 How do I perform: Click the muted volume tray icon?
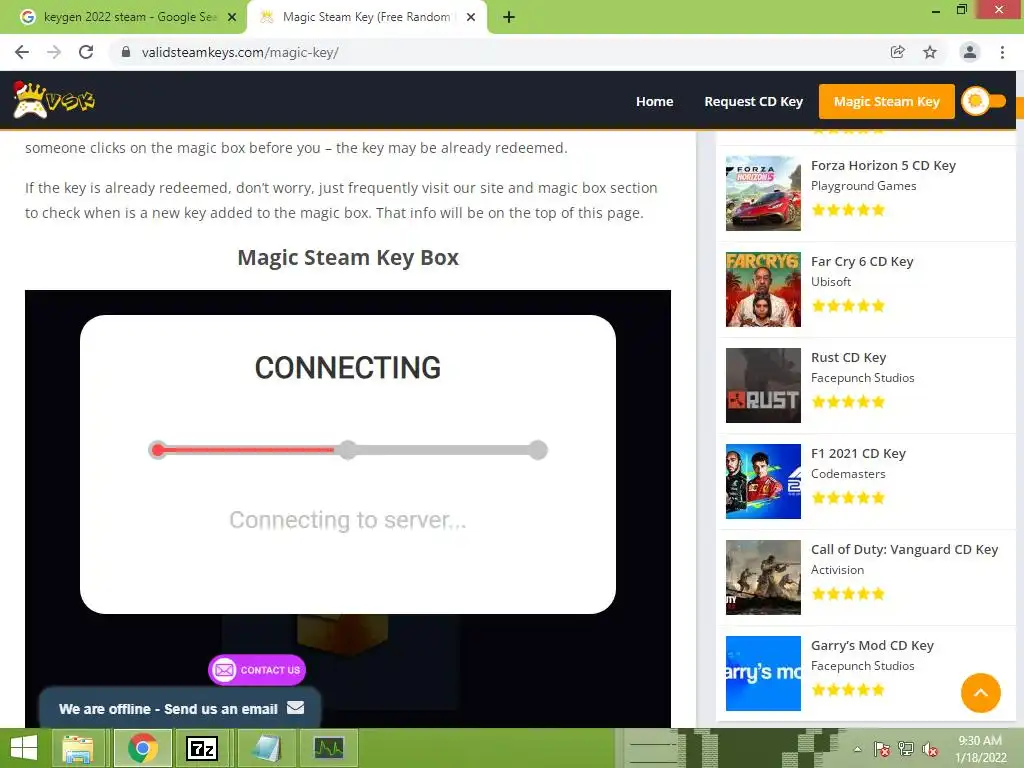coord(929,749)
